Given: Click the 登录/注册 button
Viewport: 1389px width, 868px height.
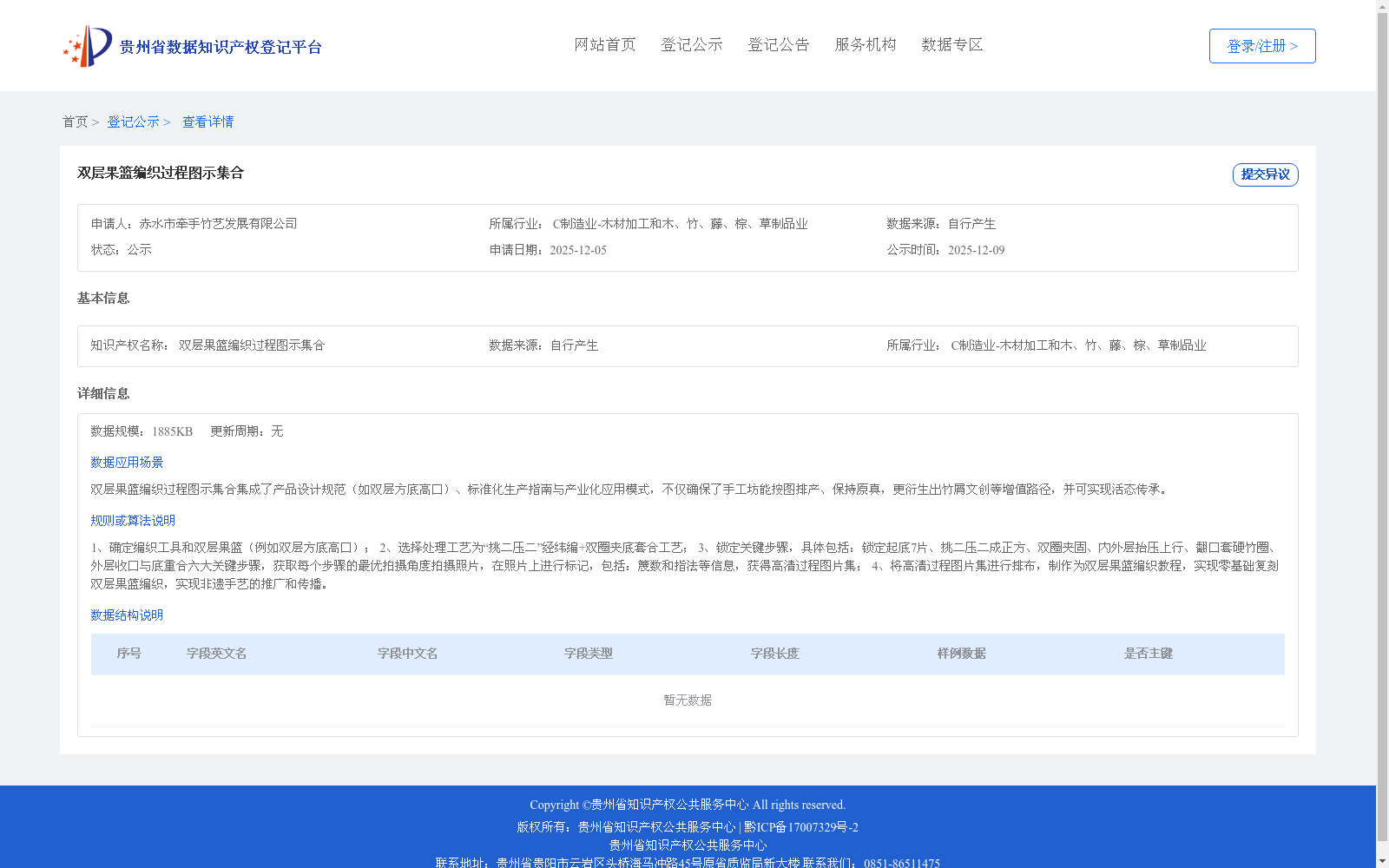Looking at the screenshot, I should pyautogui.click(x=1262, y=46).
